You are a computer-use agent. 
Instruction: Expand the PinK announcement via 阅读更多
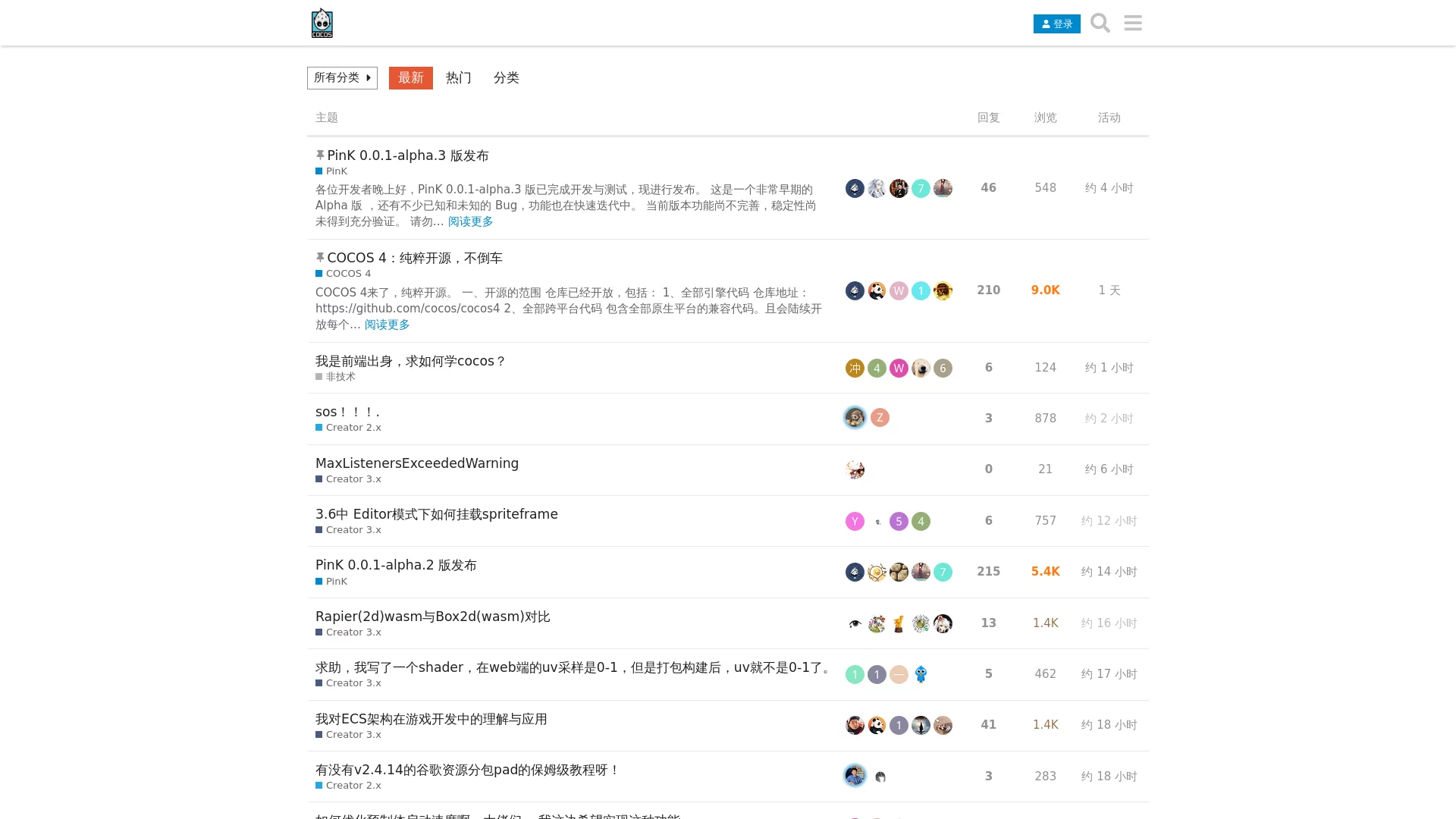[469, 221]
